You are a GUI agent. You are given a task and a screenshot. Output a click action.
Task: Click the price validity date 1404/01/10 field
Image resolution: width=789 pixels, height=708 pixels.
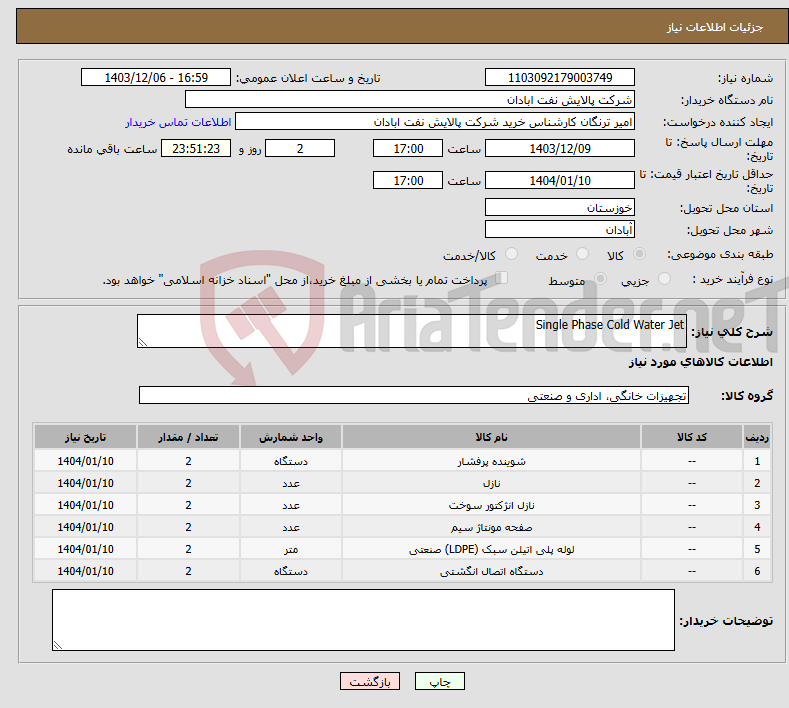(560, 180)
